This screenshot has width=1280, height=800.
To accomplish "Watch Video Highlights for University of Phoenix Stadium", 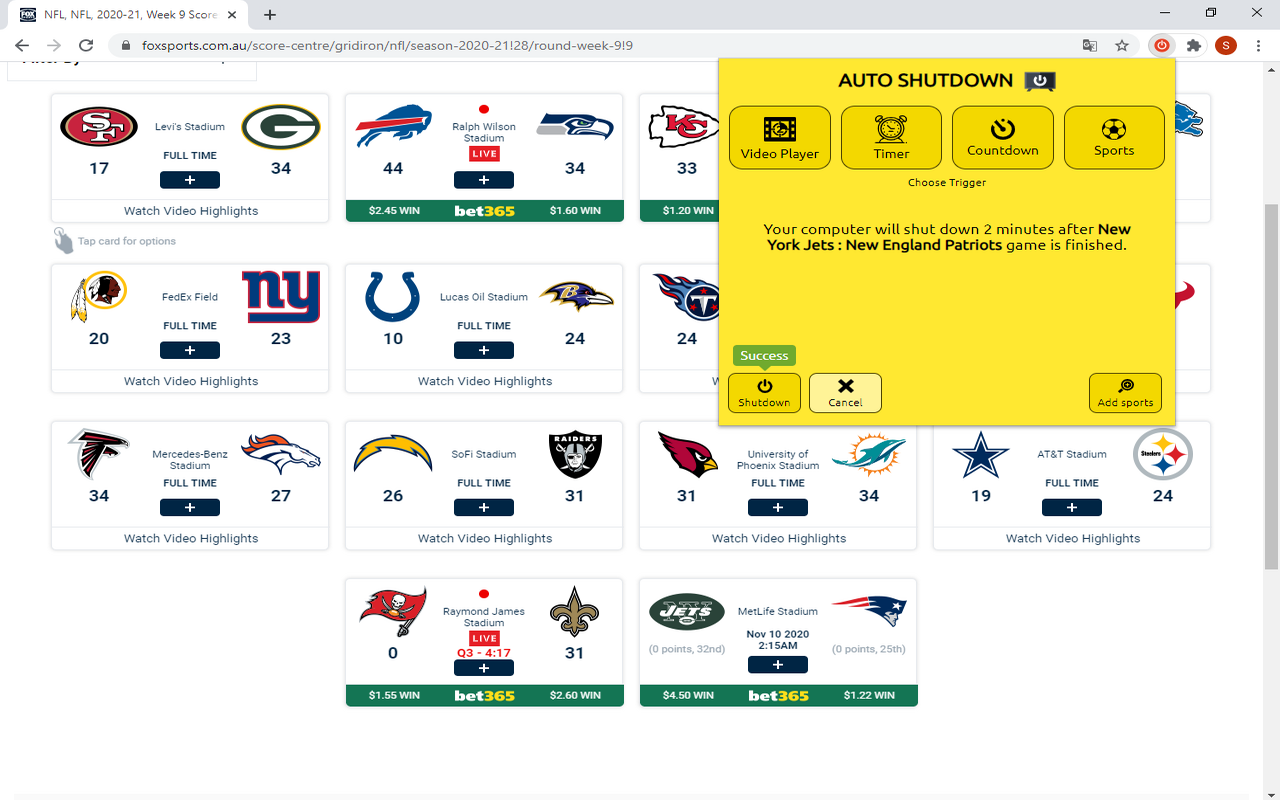I will pos(779,538).
